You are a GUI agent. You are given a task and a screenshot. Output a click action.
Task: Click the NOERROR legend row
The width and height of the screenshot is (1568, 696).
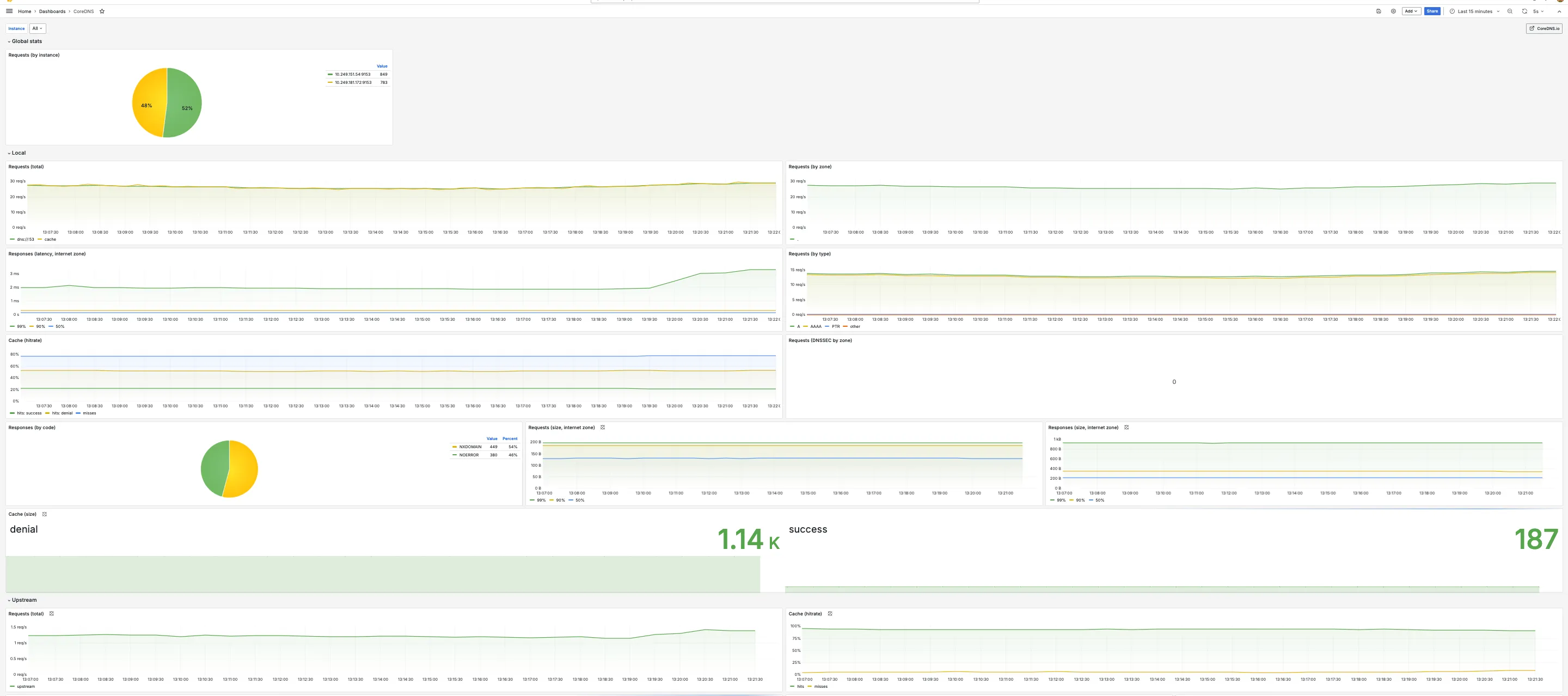tap(485, 455)
